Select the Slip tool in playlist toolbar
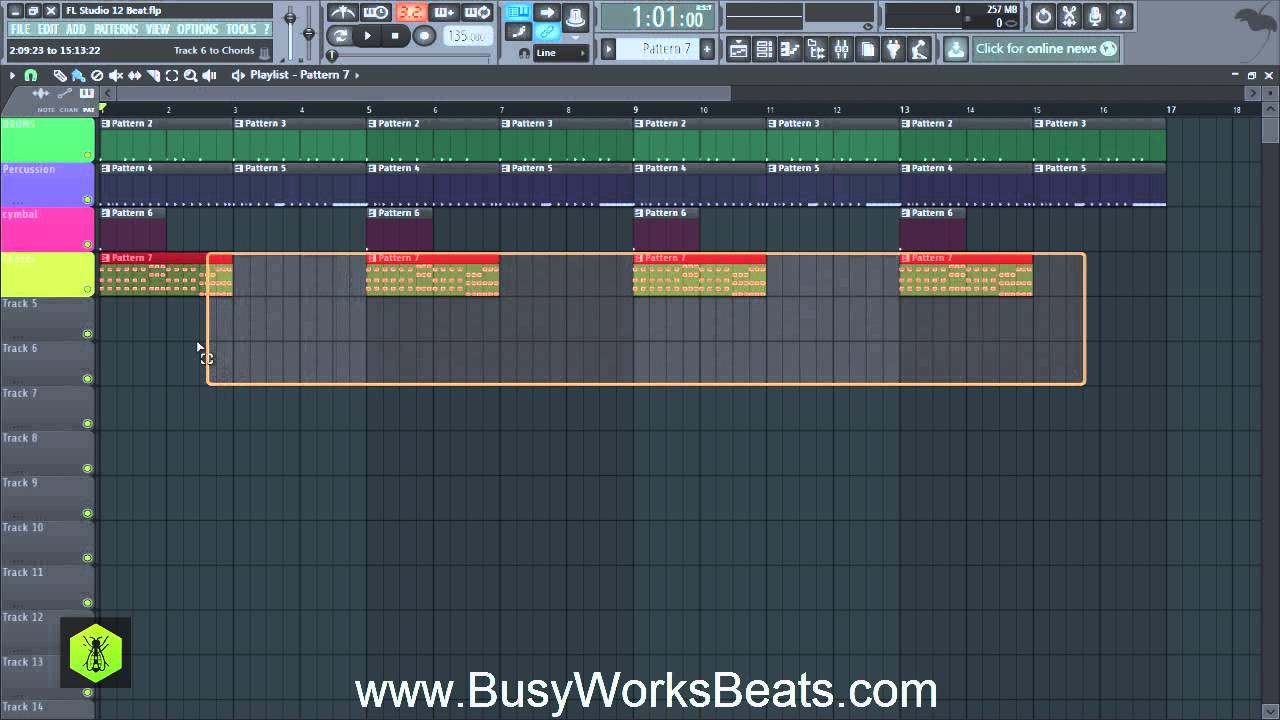 [135, 75]
